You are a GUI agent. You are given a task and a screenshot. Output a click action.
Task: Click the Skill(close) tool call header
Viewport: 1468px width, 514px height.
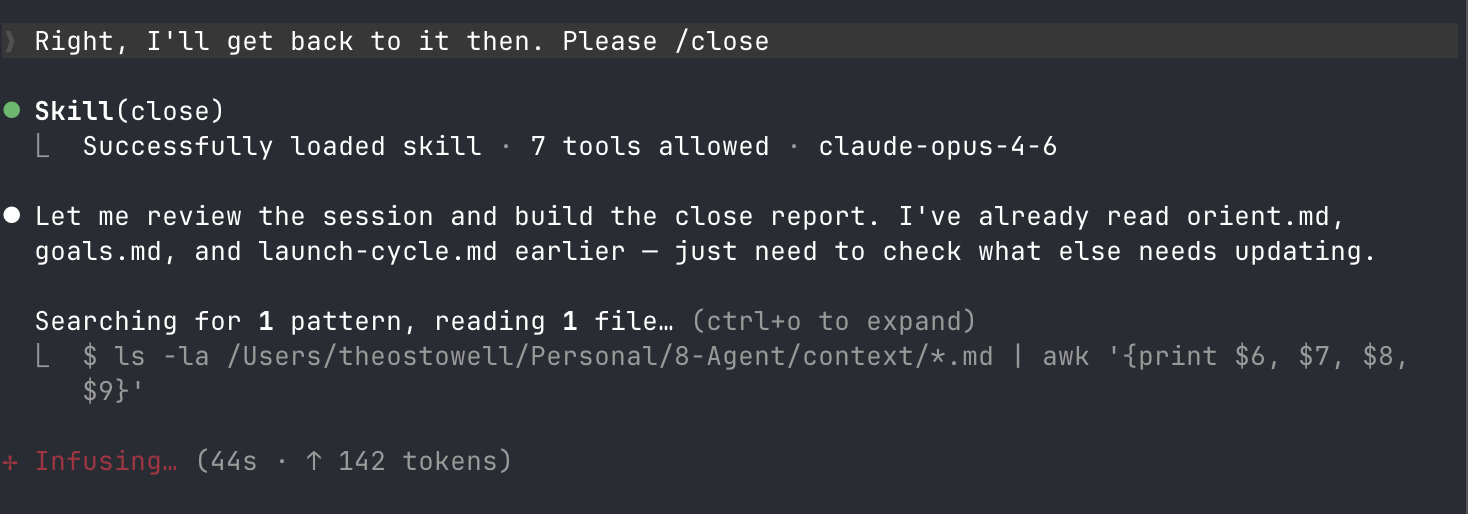(x=129, y=110)
